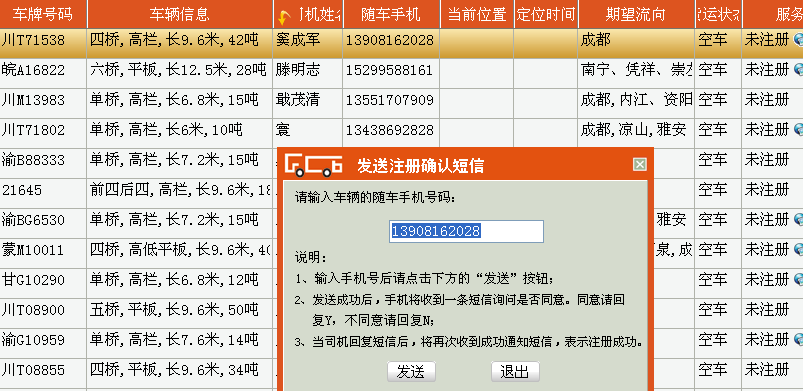Select plate number 川T71538
The image size is (803, 391).
pyautogui.click(x=34, y=40)
